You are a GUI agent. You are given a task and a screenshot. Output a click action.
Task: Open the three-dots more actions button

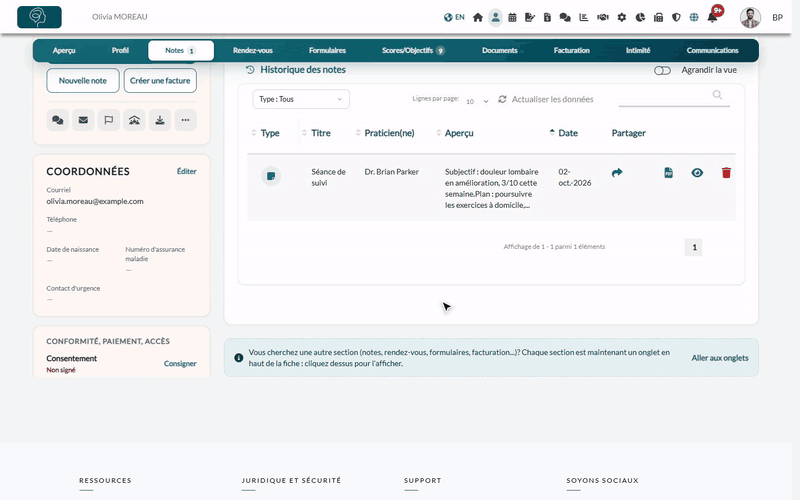[x=185, y=120]
